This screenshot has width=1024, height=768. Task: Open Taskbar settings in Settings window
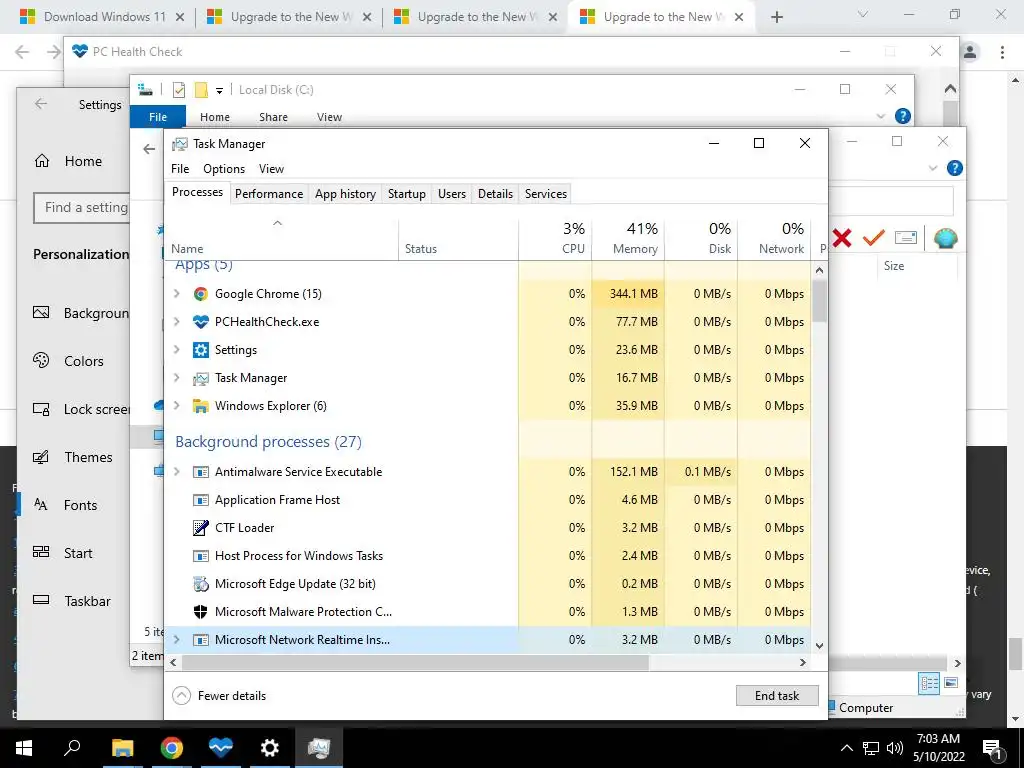pyautogui.click(x=73, y=601)
